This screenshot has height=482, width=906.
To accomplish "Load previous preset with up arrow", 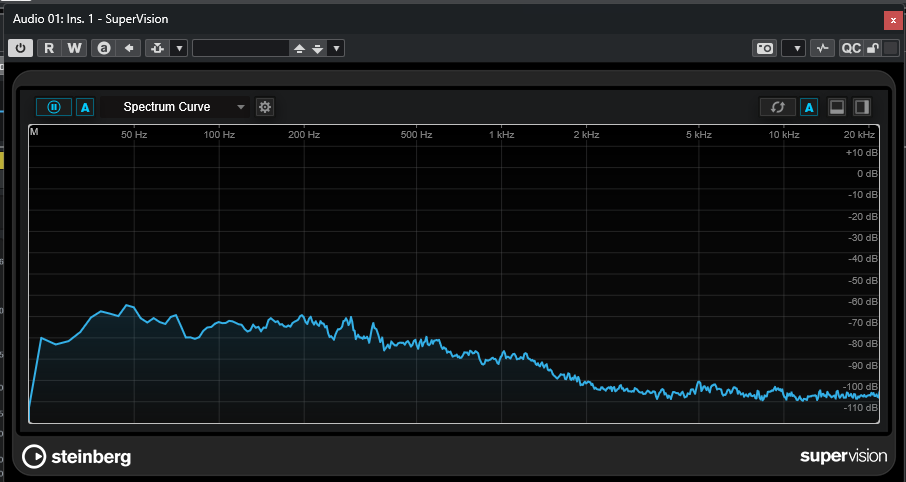I will click(x=299, y=49).
